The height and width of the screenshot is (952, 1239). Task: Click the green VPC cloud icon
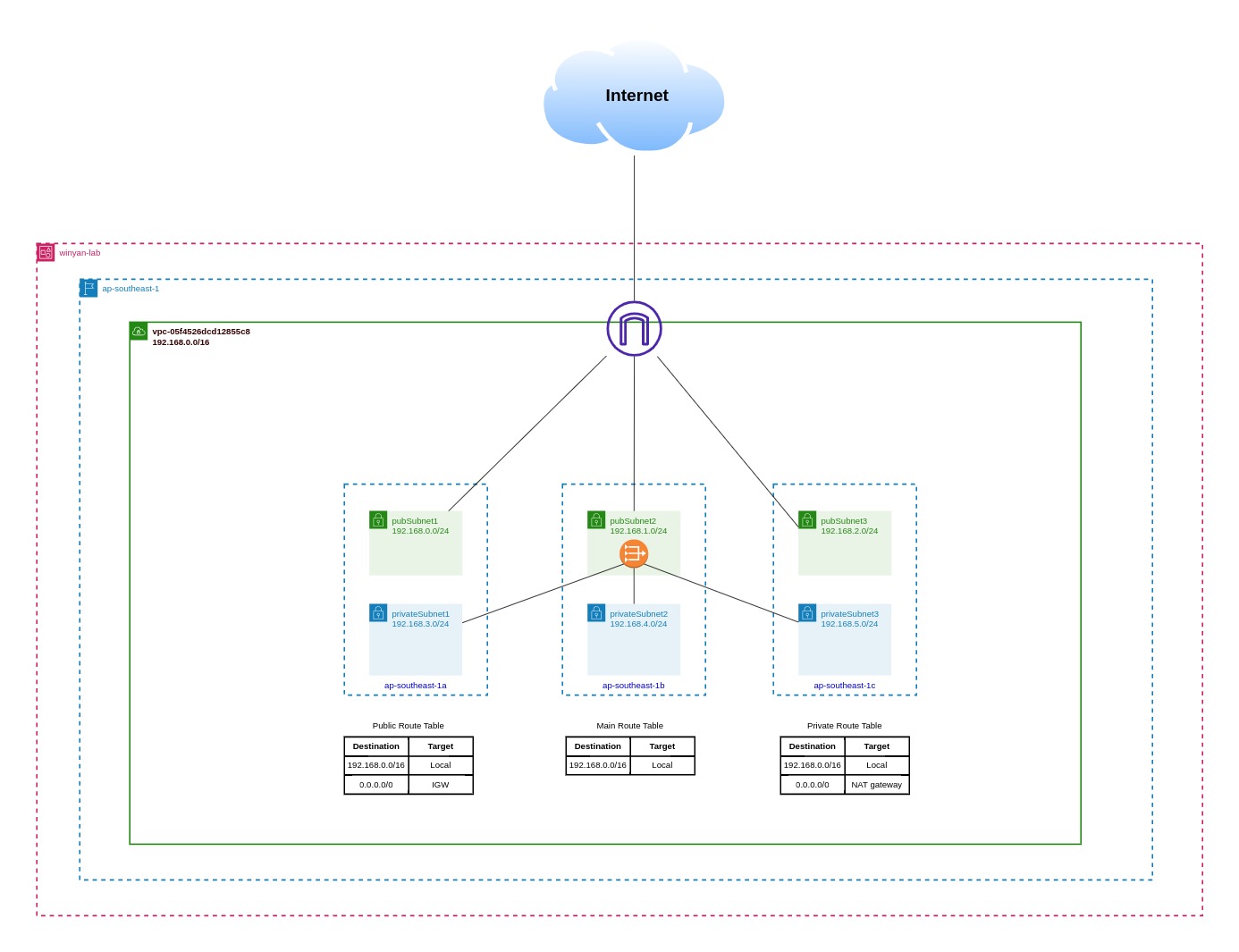pyautogui.click(x=139, y=331)
